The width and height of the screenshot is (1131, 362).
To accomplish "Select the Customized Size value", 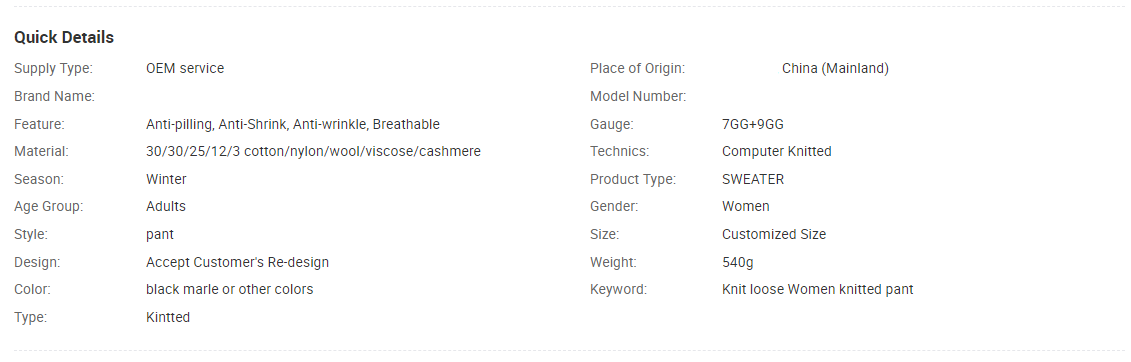I will pyautogui.click(x=774, y=234).
